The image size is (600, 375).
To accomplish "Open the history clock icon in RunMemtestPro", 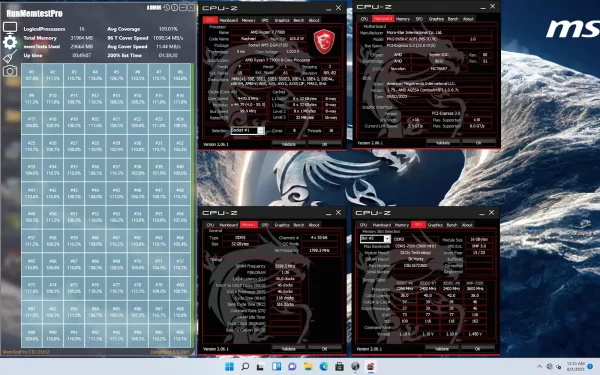I will click(x=166, y=8).
